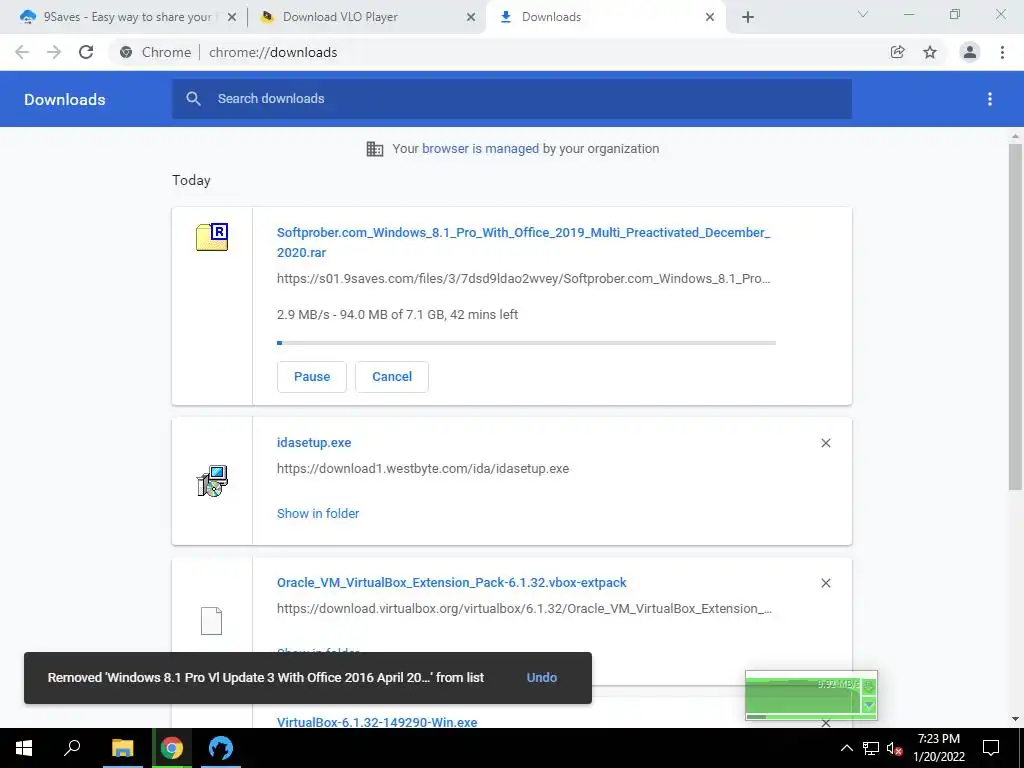This screenshot has height=768, width=1024.
Task: Open Chrome's three-dot main menu
Action: [1002, 52]
